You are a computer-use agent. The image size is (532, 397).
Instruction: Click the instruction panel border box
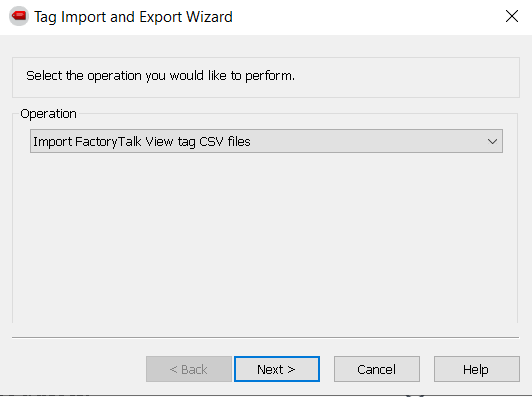pos(266,77)
